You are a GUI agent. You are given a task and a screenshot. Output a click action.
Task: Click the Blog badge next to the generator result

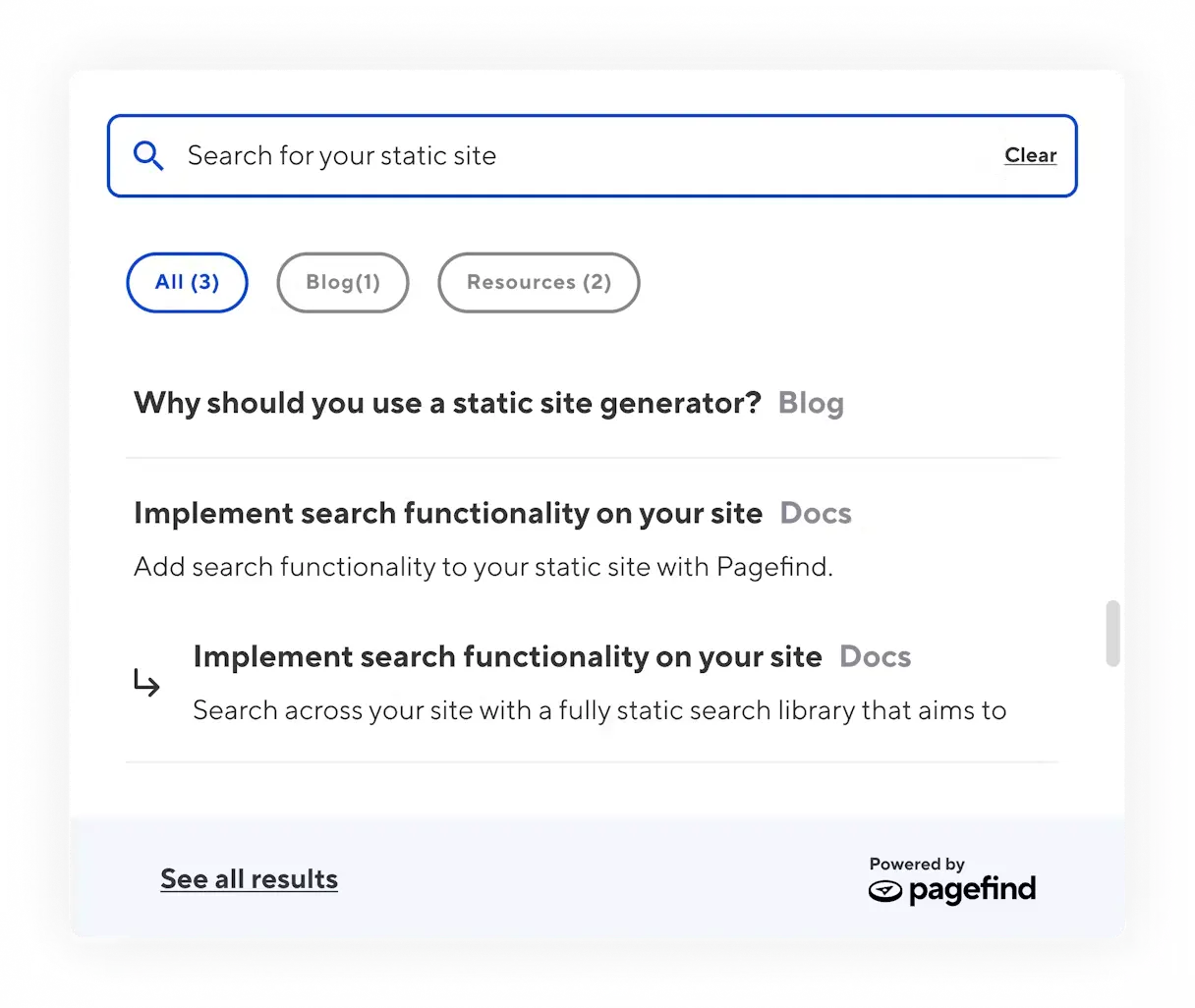(810, 402)
